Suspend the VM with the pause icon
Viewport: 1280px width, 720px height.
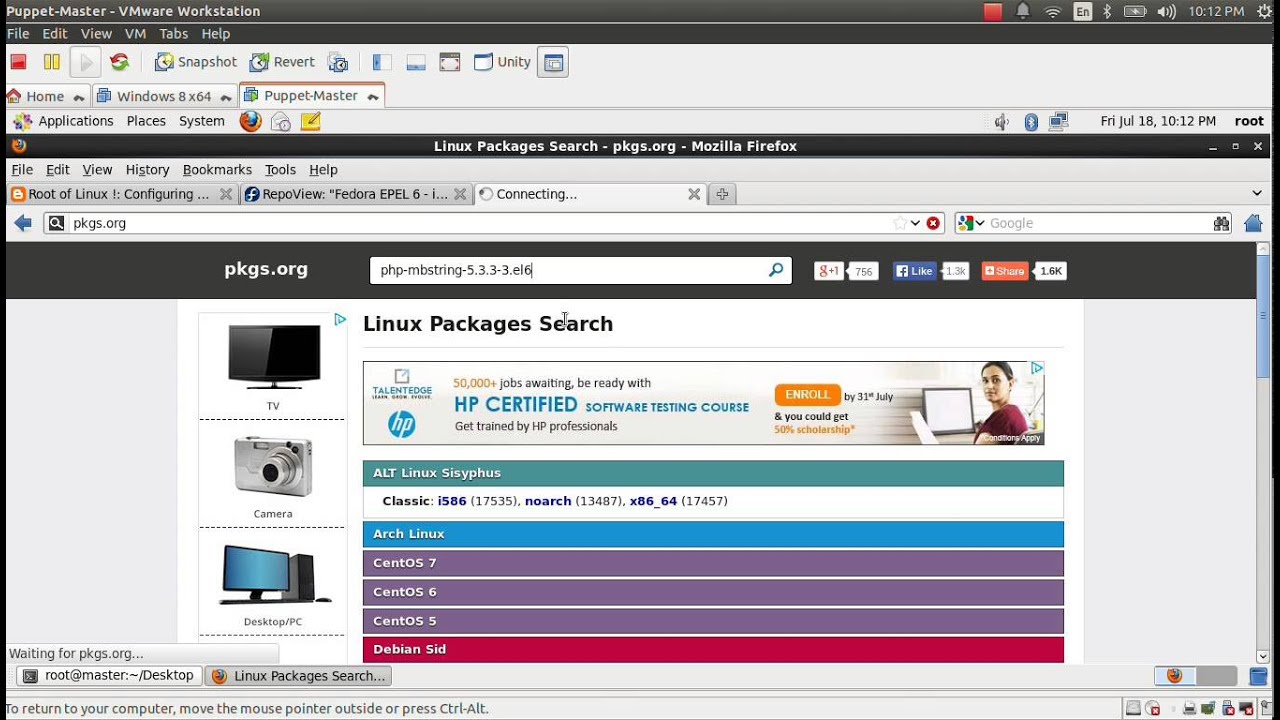[51, 62]
